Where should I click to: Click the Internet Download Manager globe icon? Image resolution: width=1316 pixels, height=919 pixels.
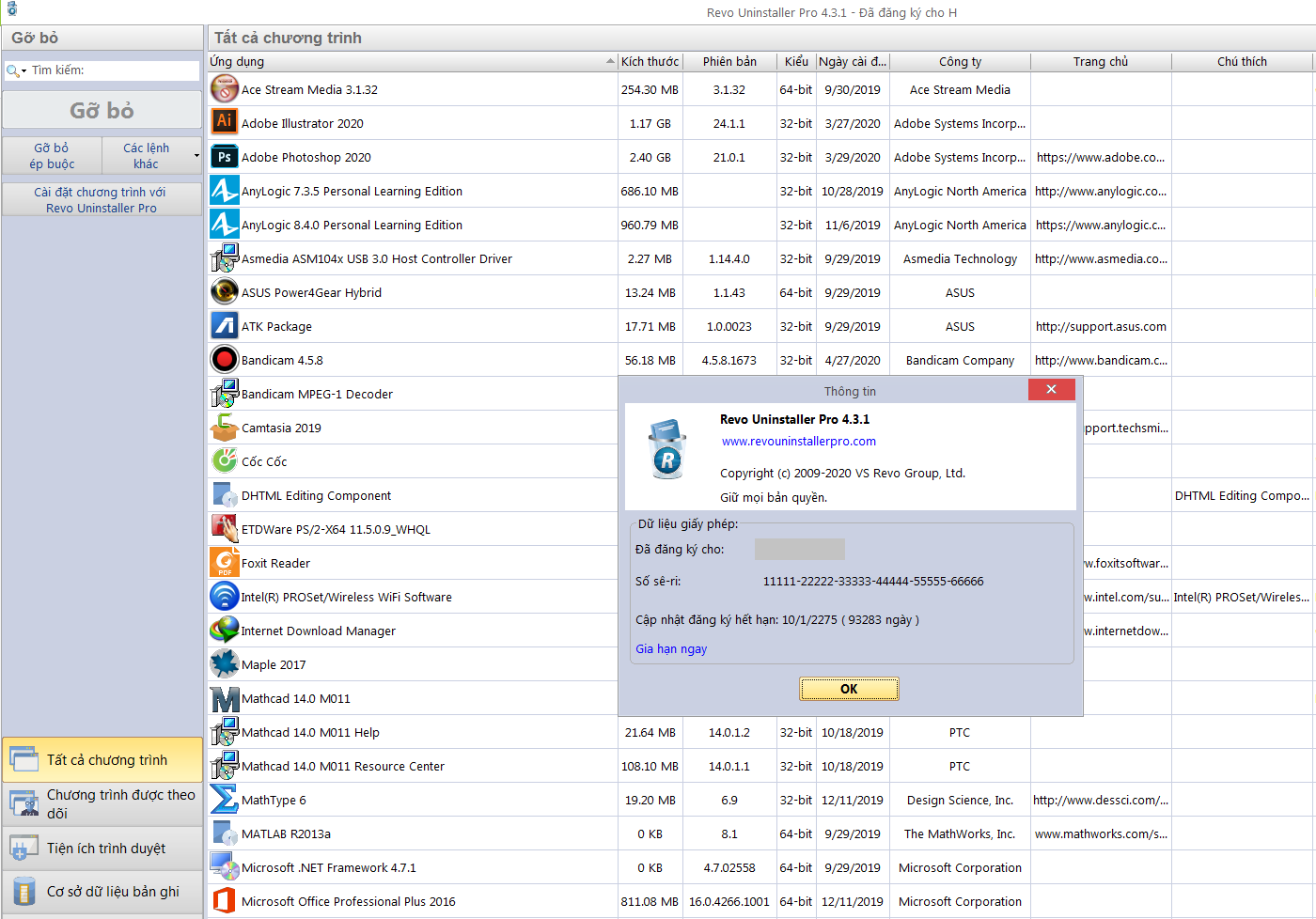(224, 630)
